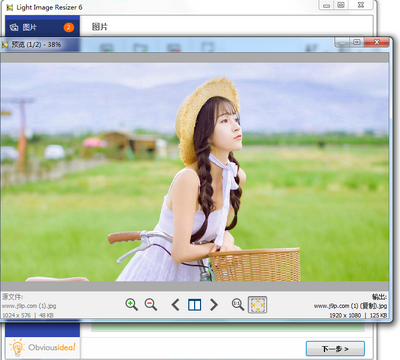
Task: Close the Light Image Resizer 6 main window
Action: 361,5
